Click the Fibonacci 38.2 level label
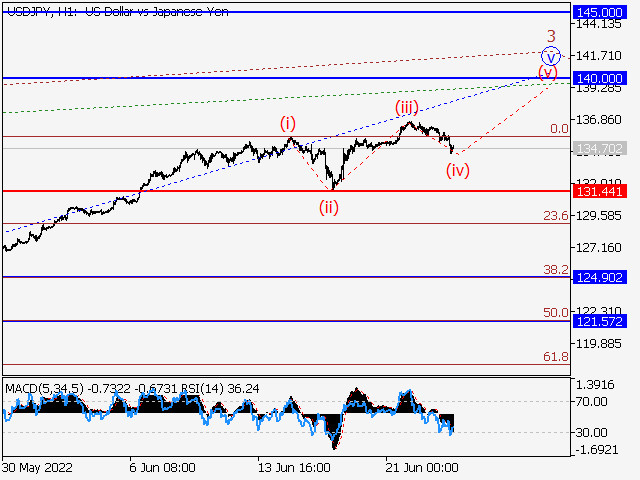This screenshot has width=640, height=480. click(x=556, y=269)
